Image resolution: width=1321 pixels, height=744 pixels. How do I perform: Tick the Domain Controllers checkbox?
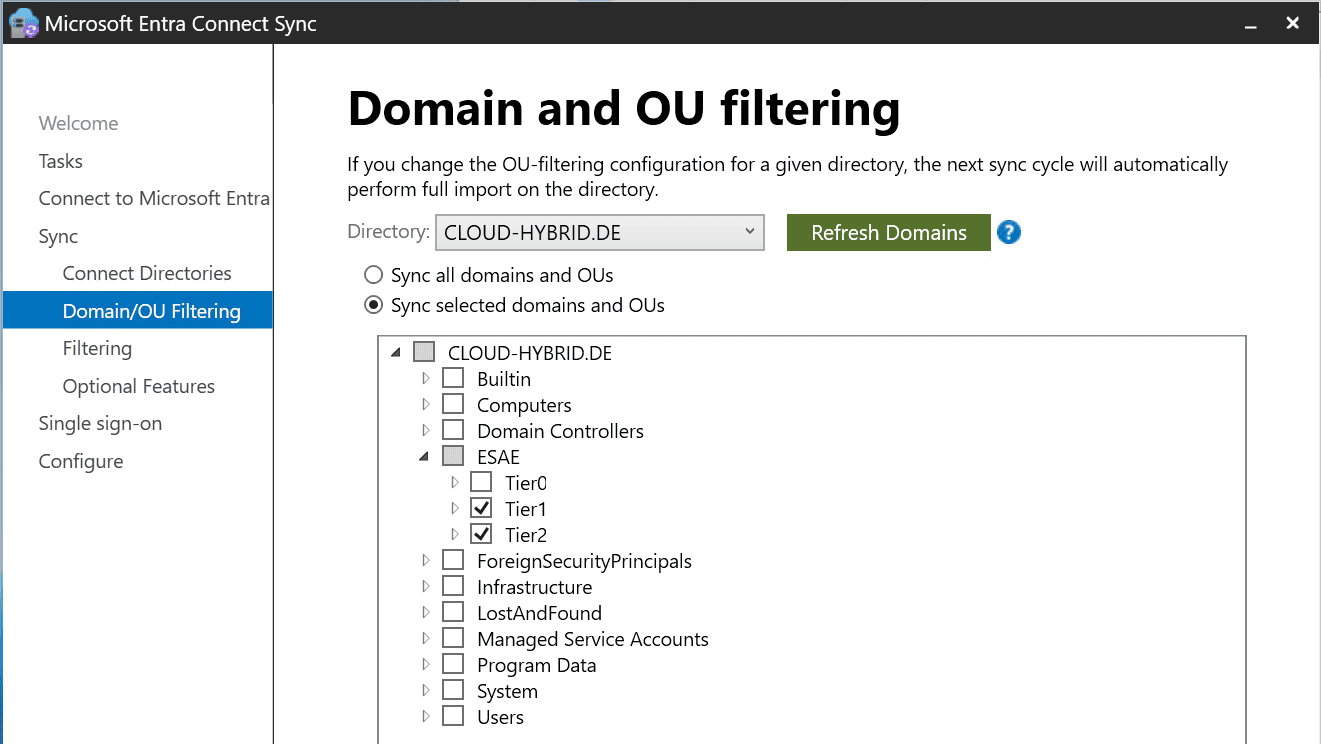pyautogui.click(x=453, y=431)
